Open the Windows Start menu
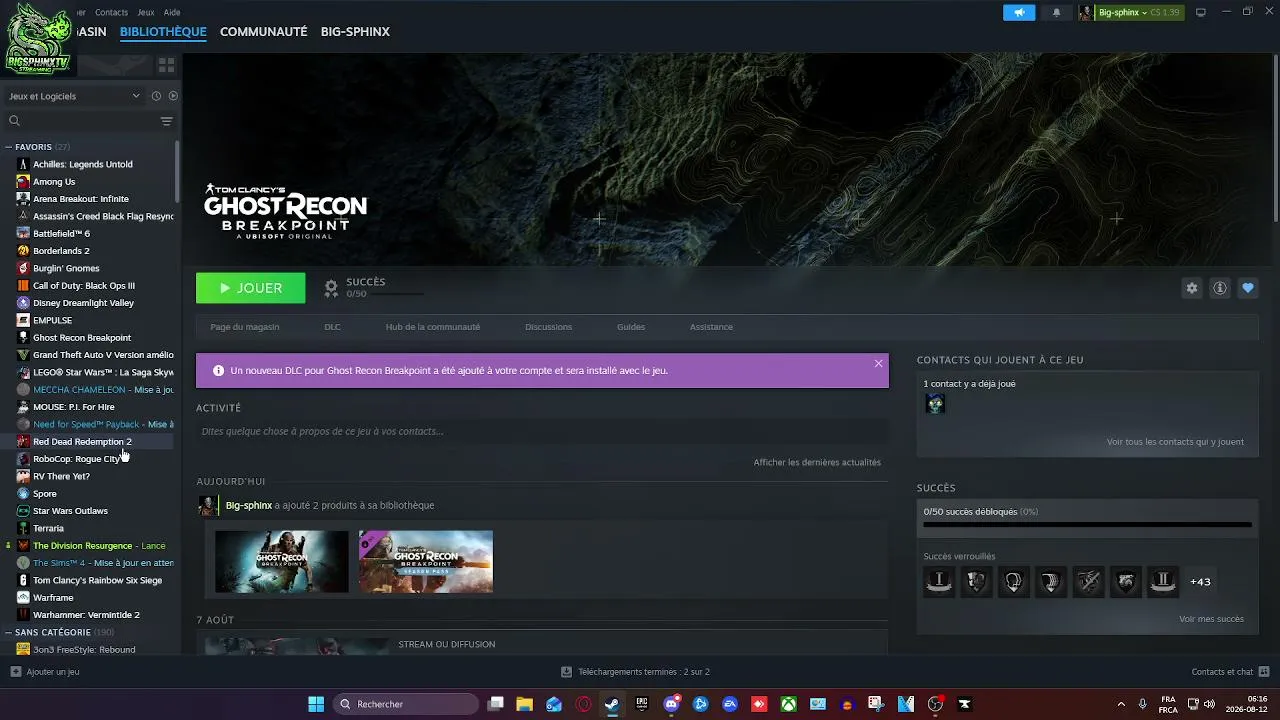Screen dimensions: 1280x720 pyautogui.click(x=316, y=704)
